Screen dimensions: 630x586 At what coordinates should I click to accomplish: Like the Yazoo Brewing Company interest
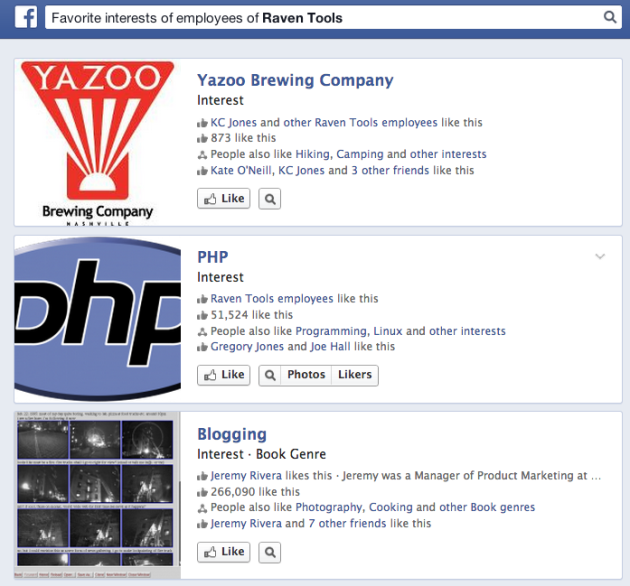[224, 199]
